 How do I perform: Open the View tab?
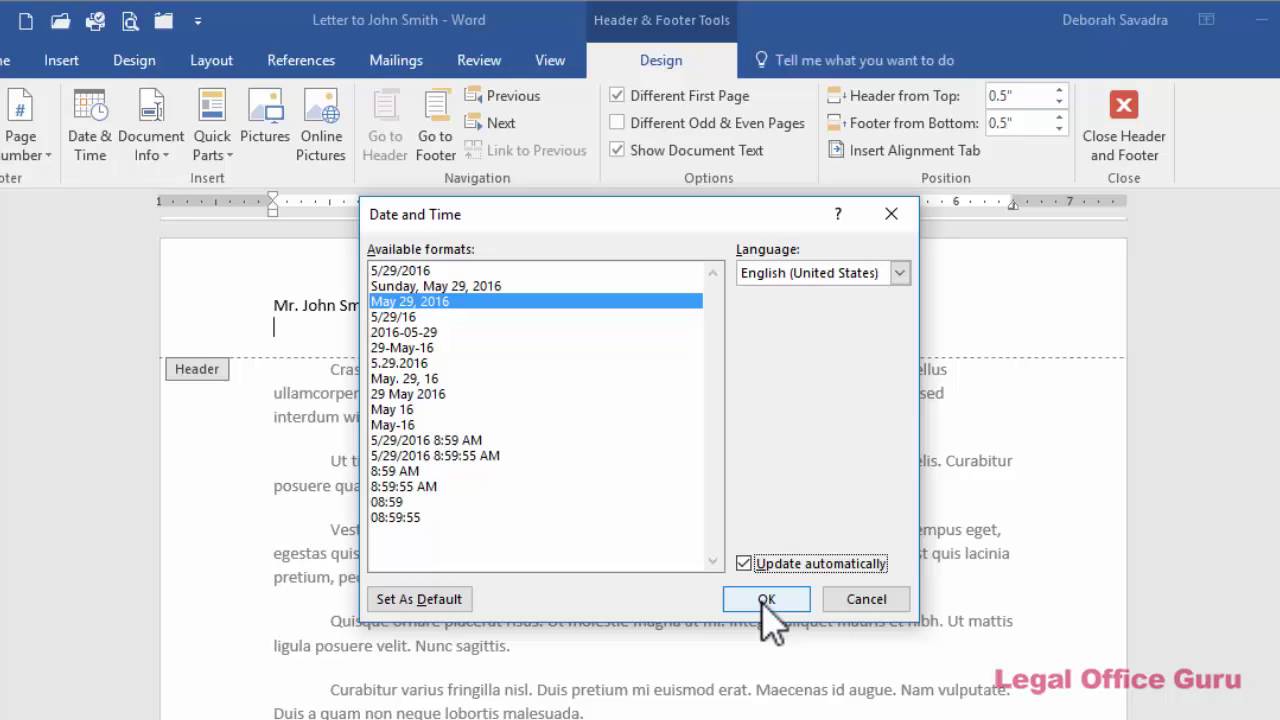(x=550, y=60)
